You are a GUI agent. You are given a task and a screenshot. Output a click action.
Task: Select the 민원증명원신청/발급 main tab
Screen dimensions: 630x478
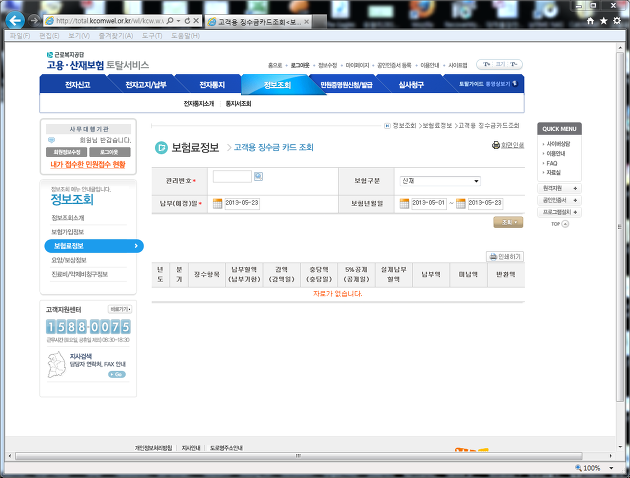coord(346,85)
